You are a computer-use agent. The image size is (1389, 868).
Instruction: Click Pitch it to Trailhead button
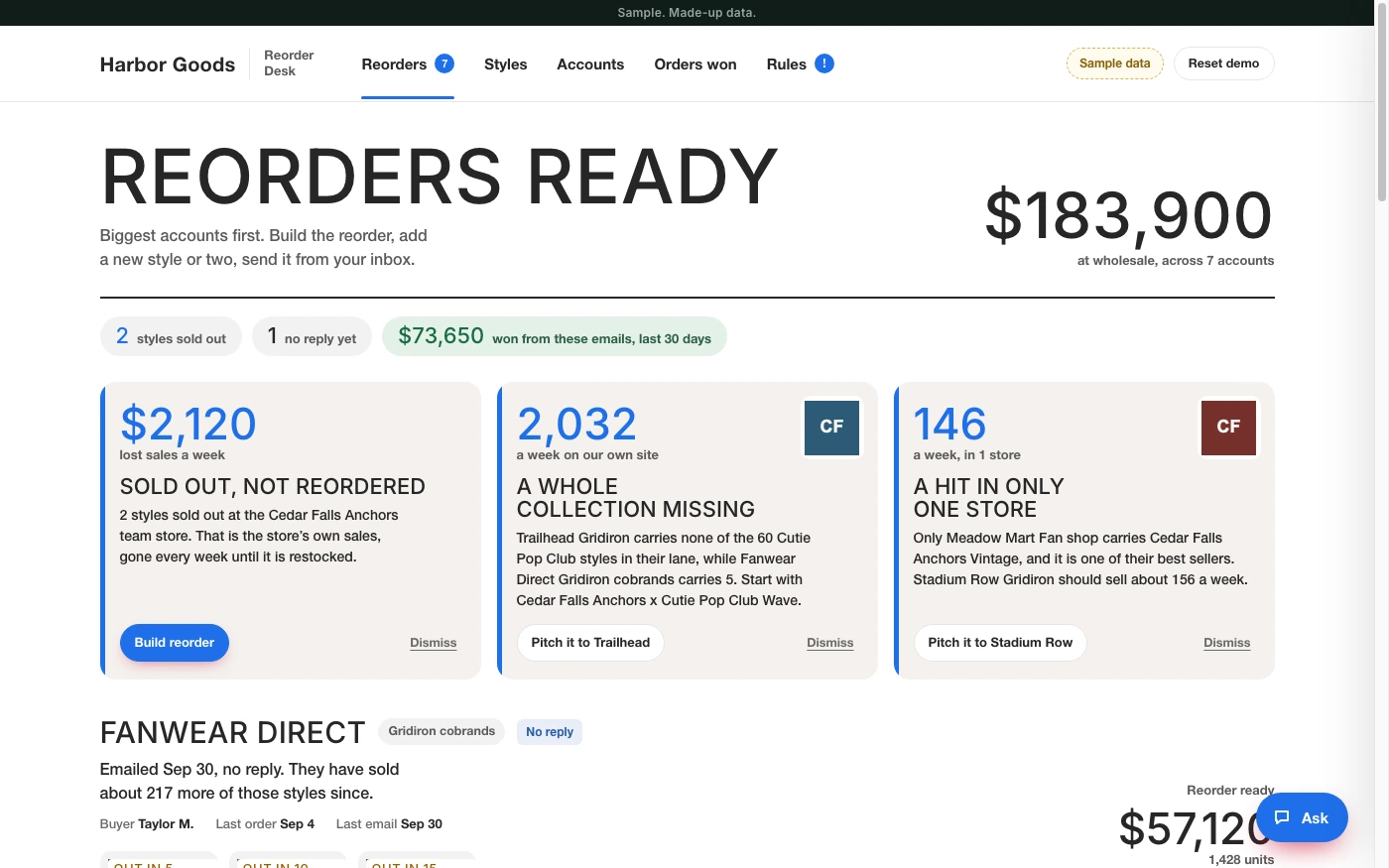[590, 643]
